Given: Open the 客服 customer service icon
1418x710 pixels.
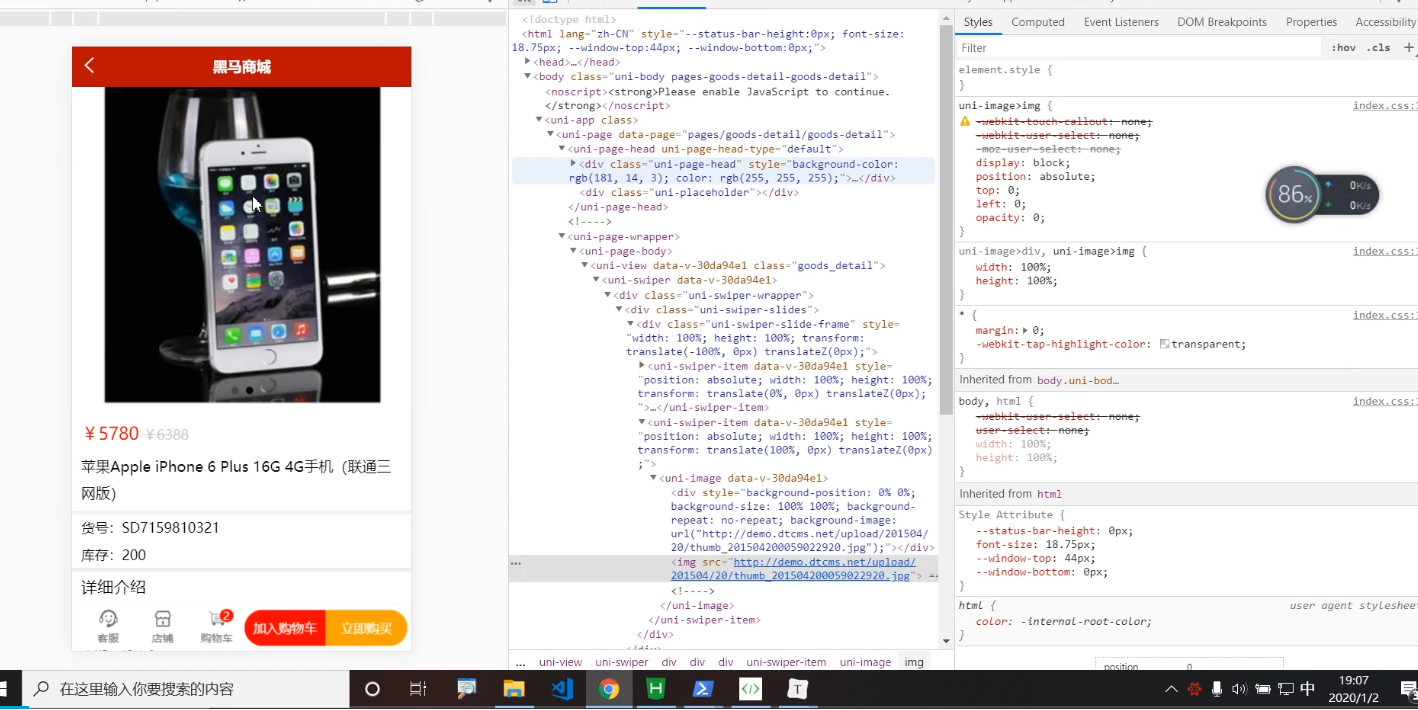Looking at the screenshot, I should [x=108, y=627].
